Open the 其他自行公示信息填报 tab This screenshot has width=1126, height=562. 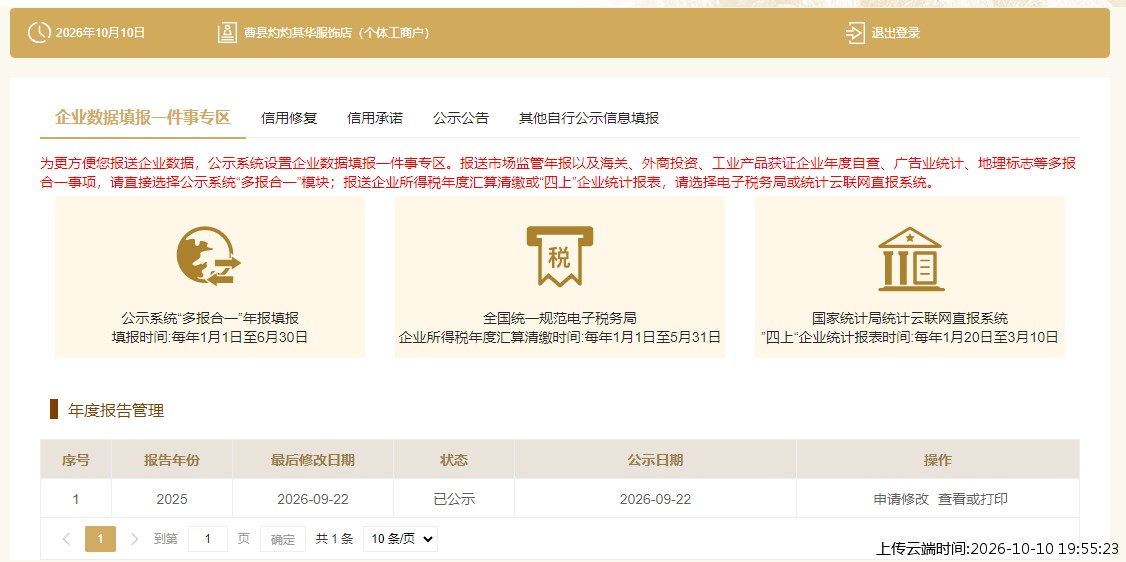(x=589, y=118)
